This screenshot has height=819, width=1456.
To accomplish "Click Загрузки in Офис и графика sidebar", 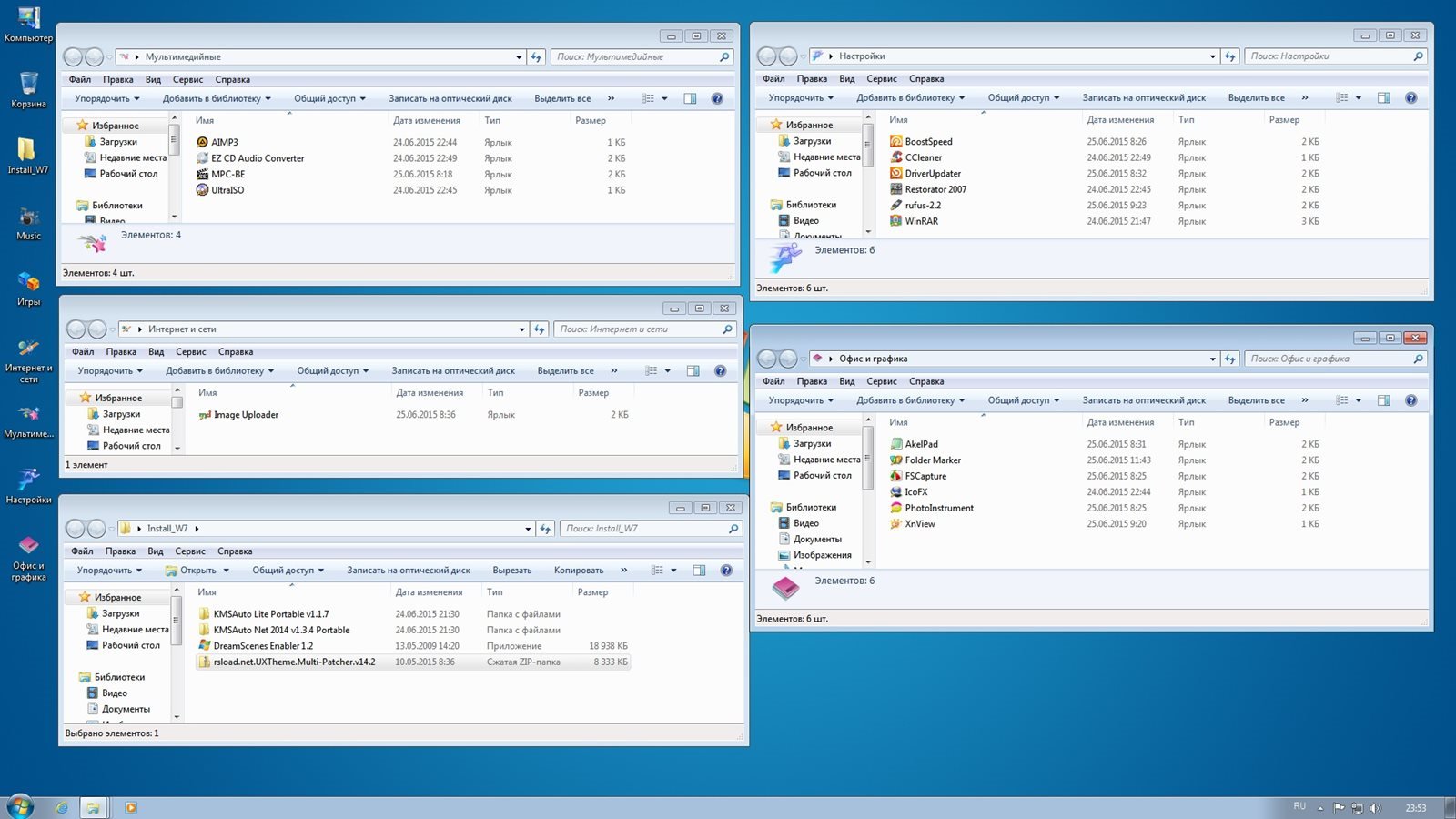I will (812, 443).
